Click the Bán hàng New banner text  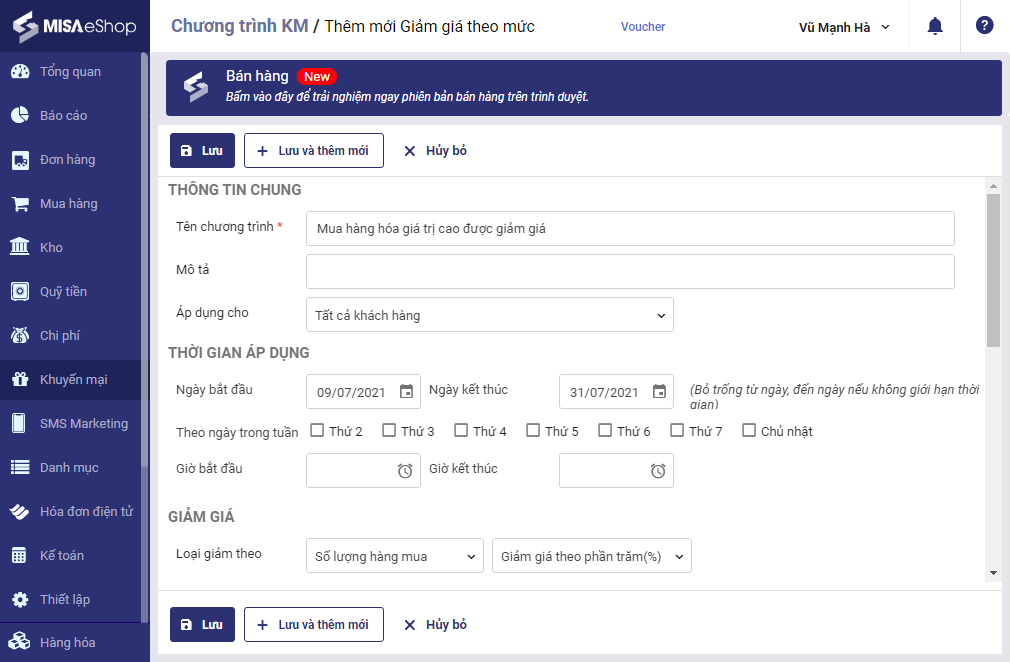[281, 76]
